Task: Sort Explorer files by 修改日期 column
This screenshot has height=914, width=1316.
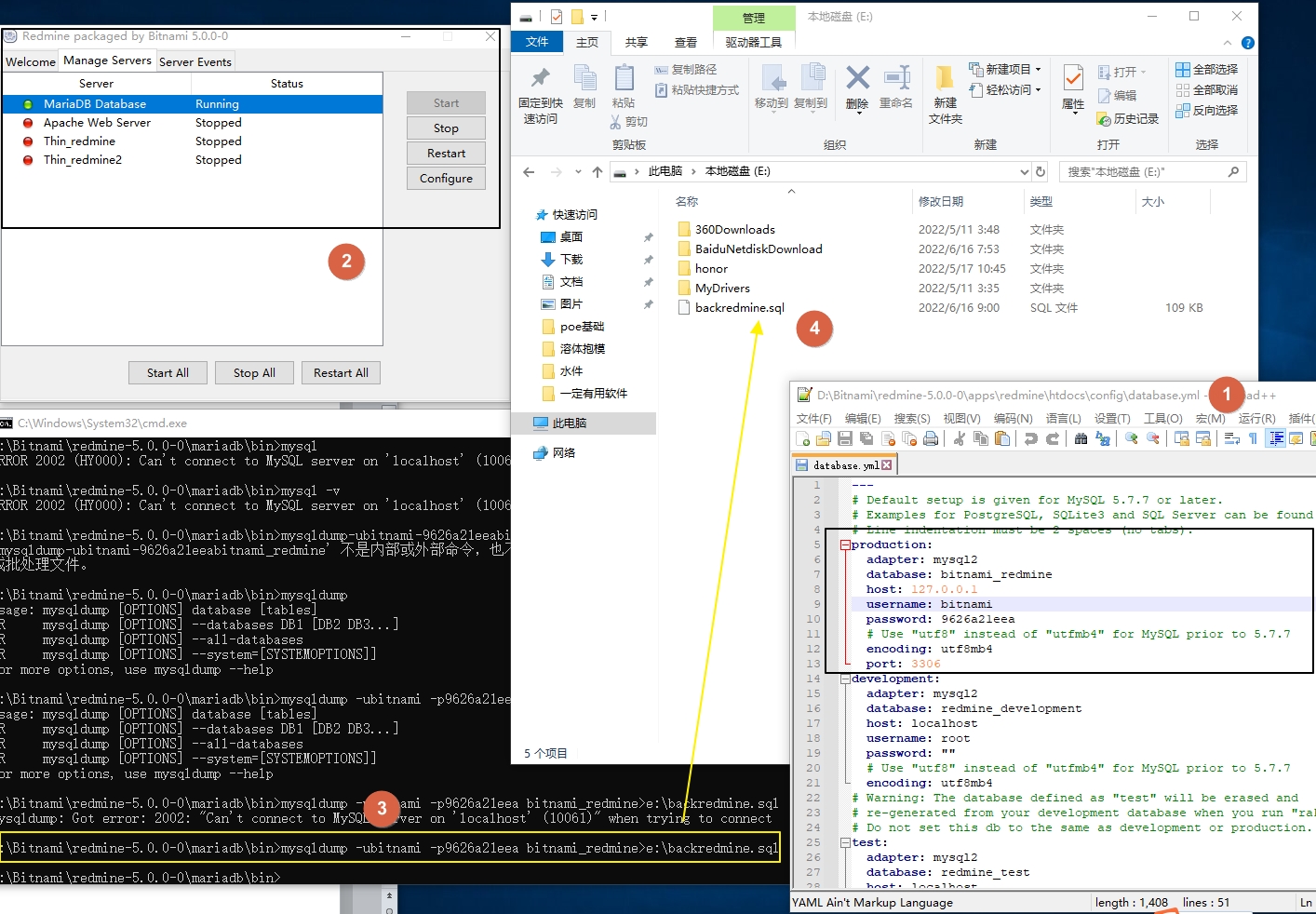Action: click(941, 202)
